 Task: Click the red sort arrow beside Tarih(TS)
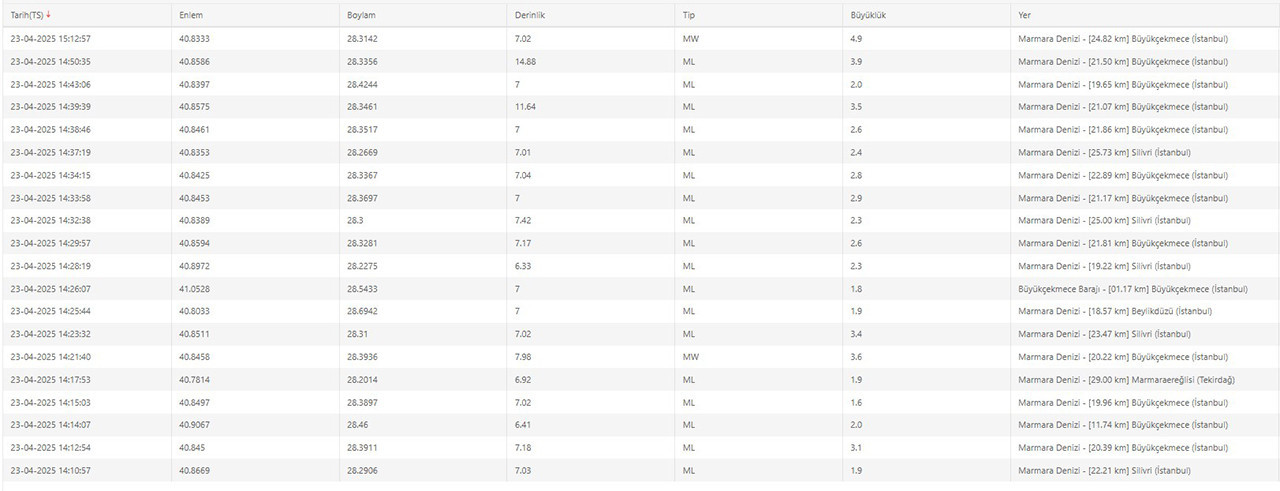coord(48,15)
